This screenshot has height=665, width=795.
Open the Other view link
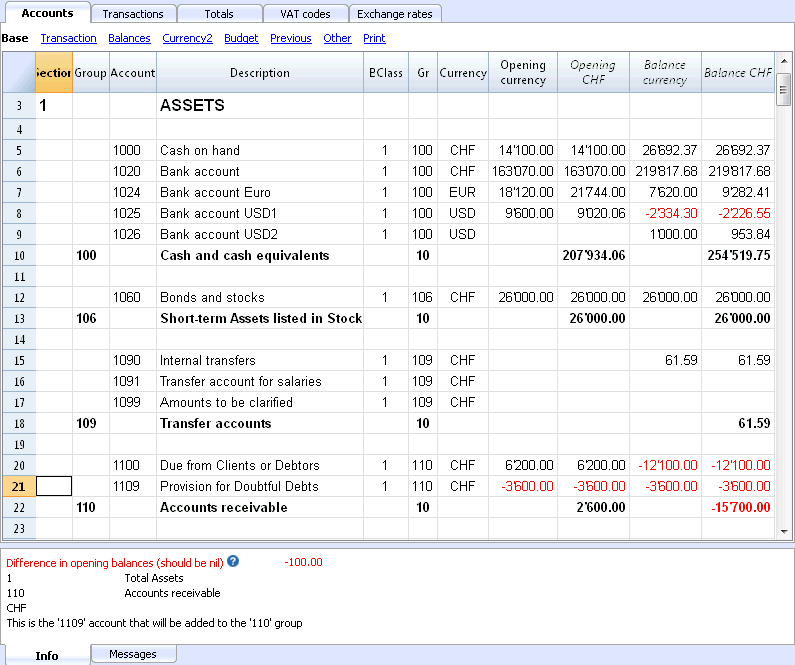tap(337, 38)
